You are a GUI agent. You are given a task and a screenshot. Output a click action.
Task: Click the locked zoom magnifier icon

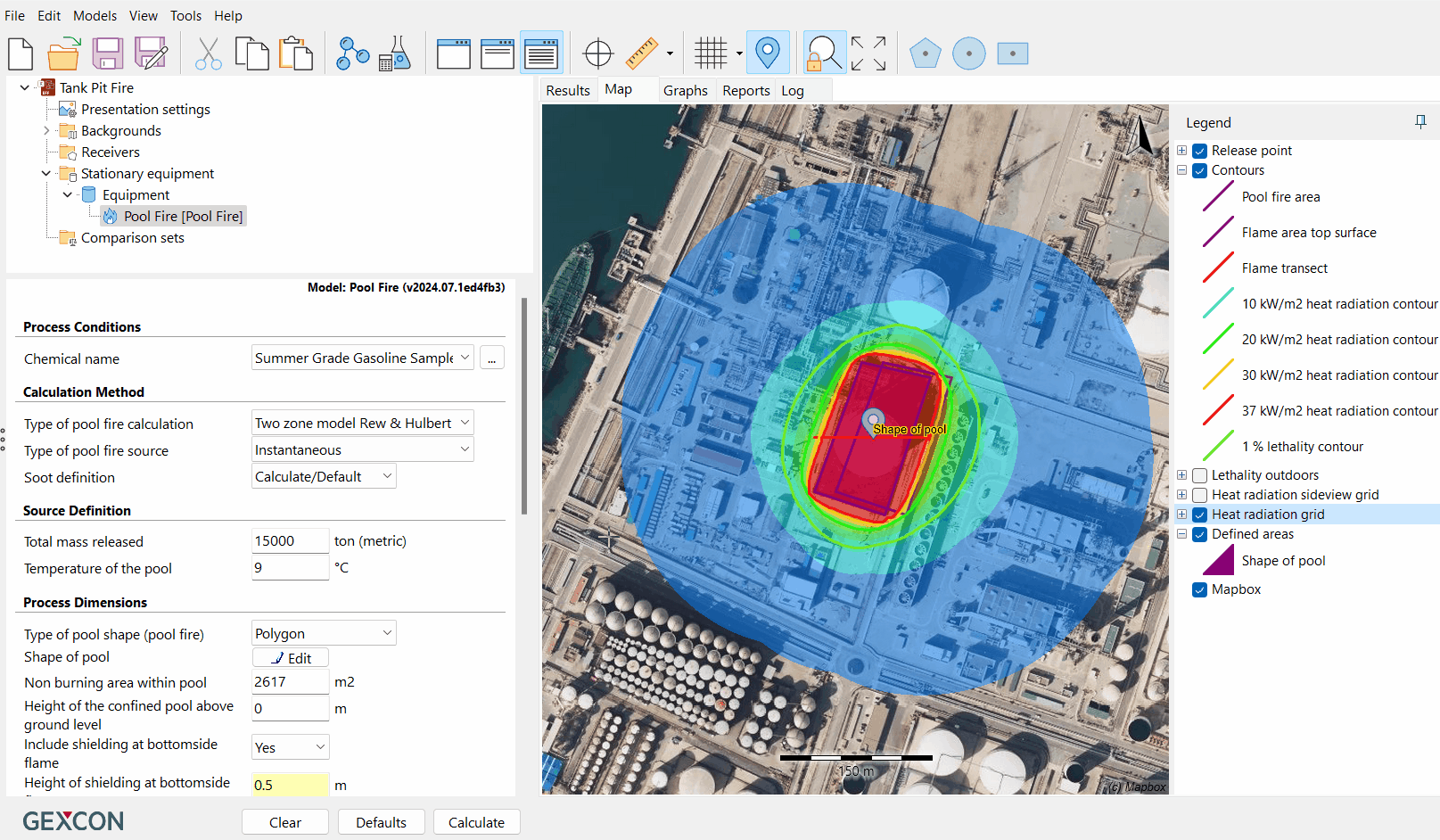pyautogui.click(x=824, y=54)
